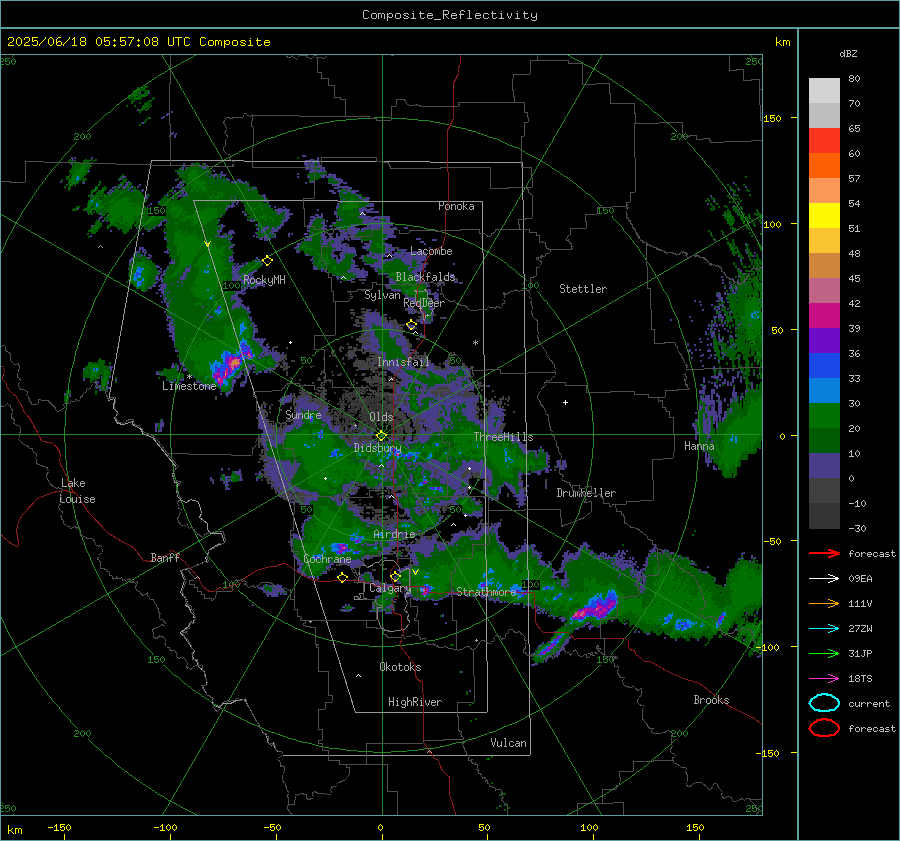
Task: Select the Strathmore label
Action: click(x=486, y=591)
